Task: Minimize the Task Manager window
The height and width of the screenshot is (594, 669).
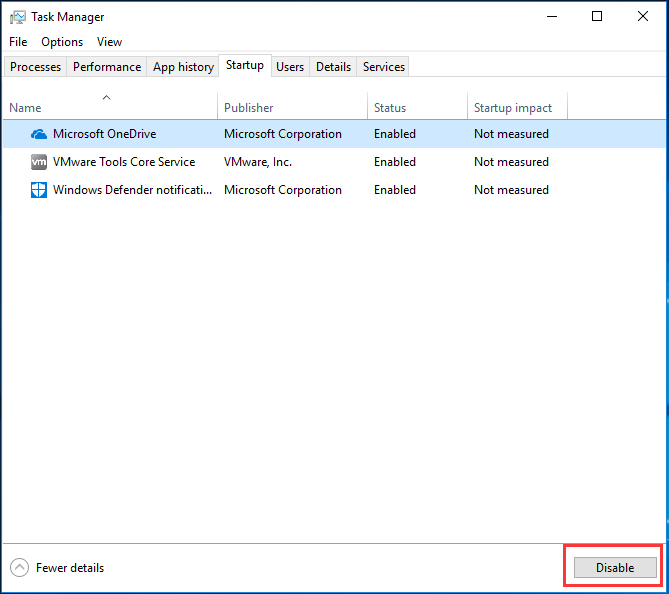Action: (x=552, y=17)
